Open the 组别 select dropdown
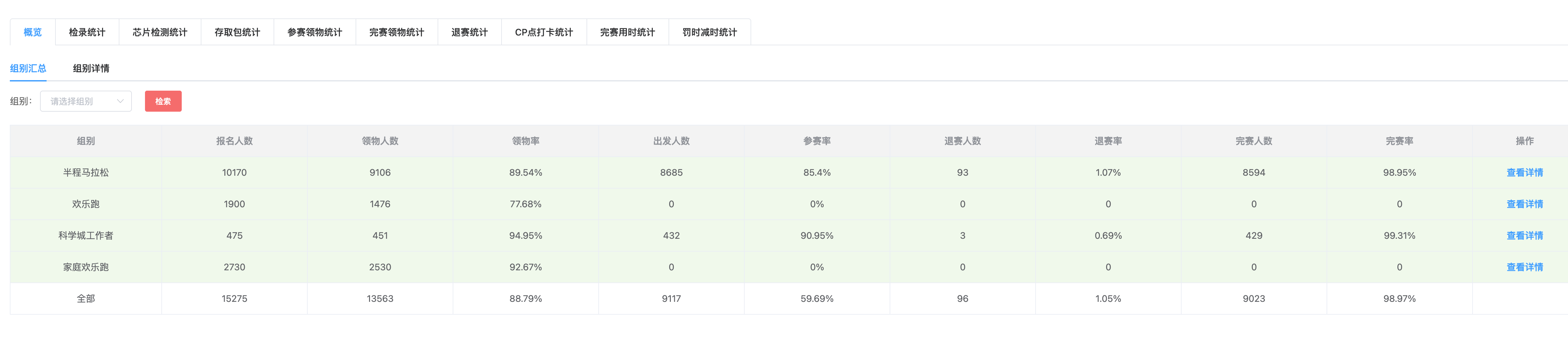This screenshot has width=1568, height=358. point(79,101)
